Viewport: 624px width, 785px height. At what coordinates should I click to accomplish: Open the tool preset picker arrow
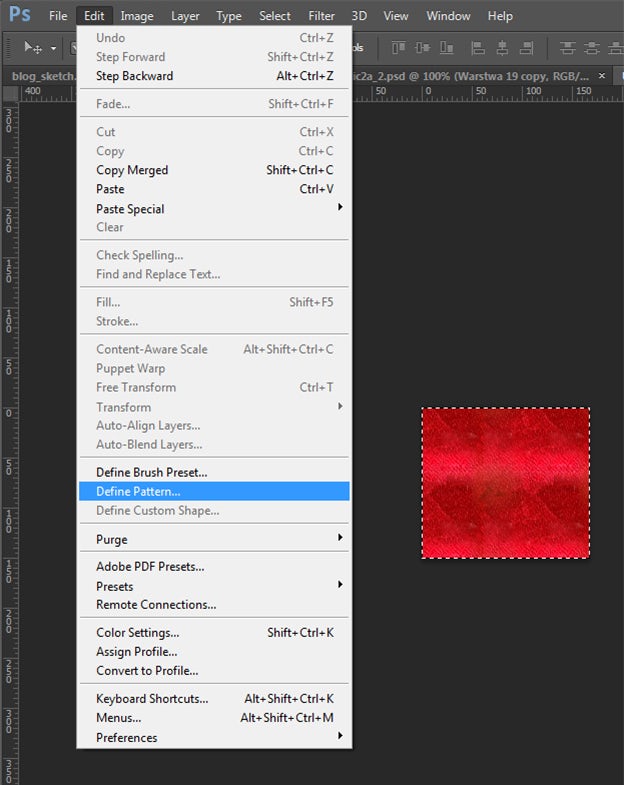pyautogui.click(x=53, y=48)
